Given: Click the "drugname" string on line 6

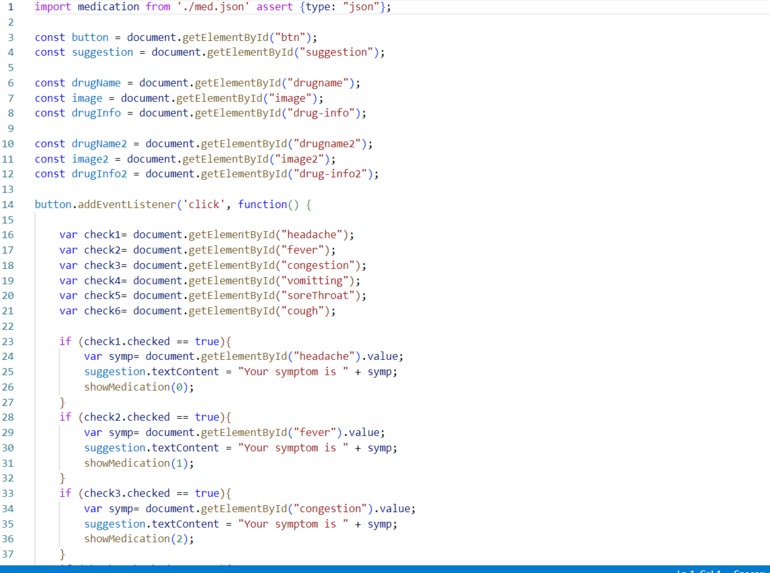Looking at the screenshot, I should click(x=317, y=82).
